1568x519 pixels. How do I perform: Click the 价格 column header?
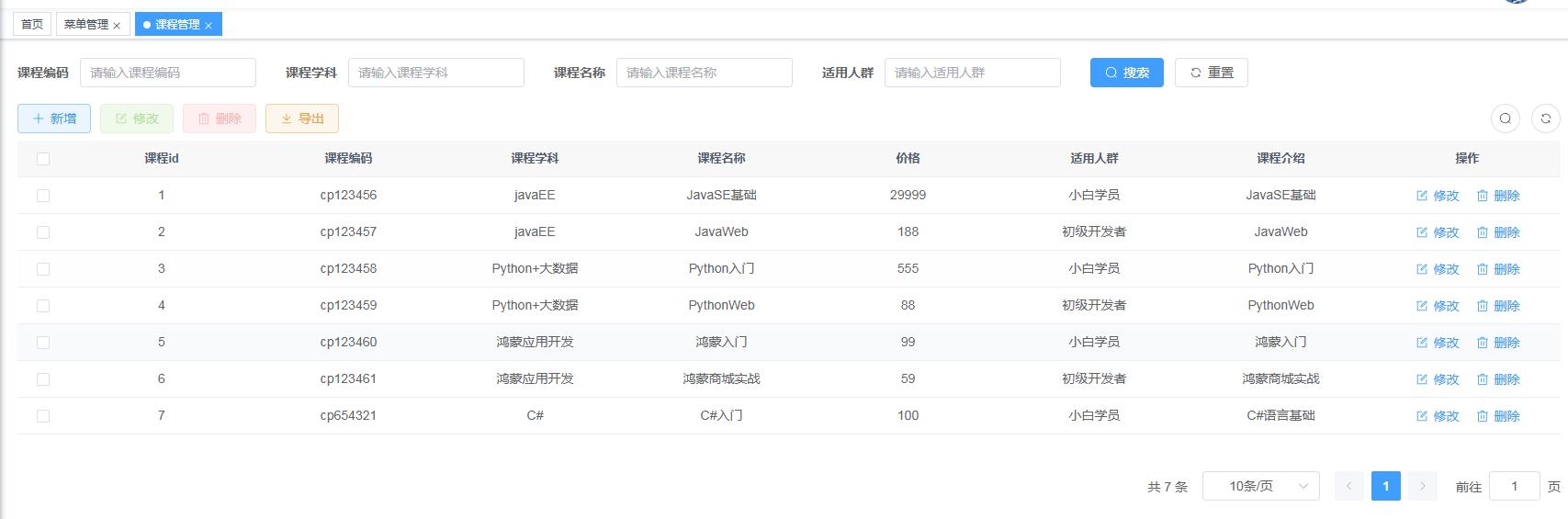click(908, 158)
